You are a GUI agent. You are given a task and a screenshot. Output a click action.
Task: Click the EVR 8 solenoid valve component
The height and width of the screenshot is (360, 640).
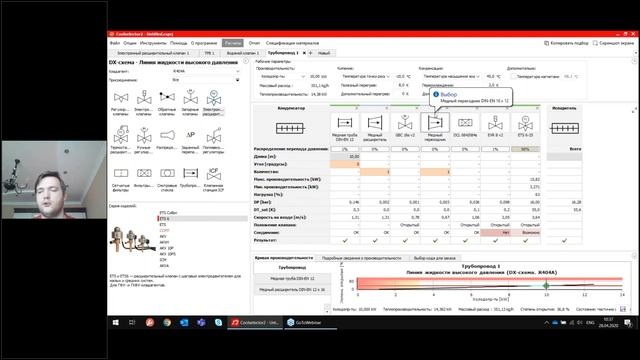tap(495, 123)
